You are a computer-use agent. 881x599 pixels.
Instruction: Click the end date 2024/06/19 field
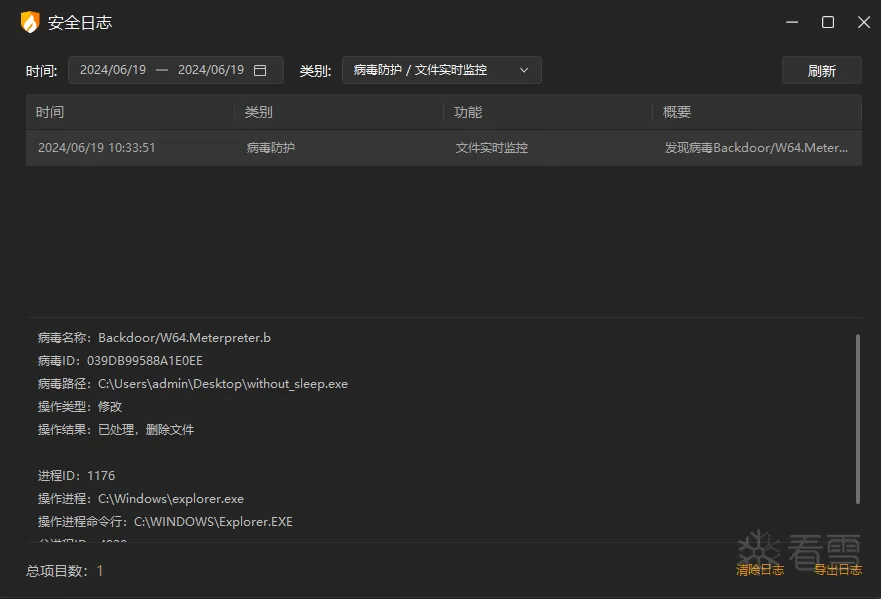point(211,70)
